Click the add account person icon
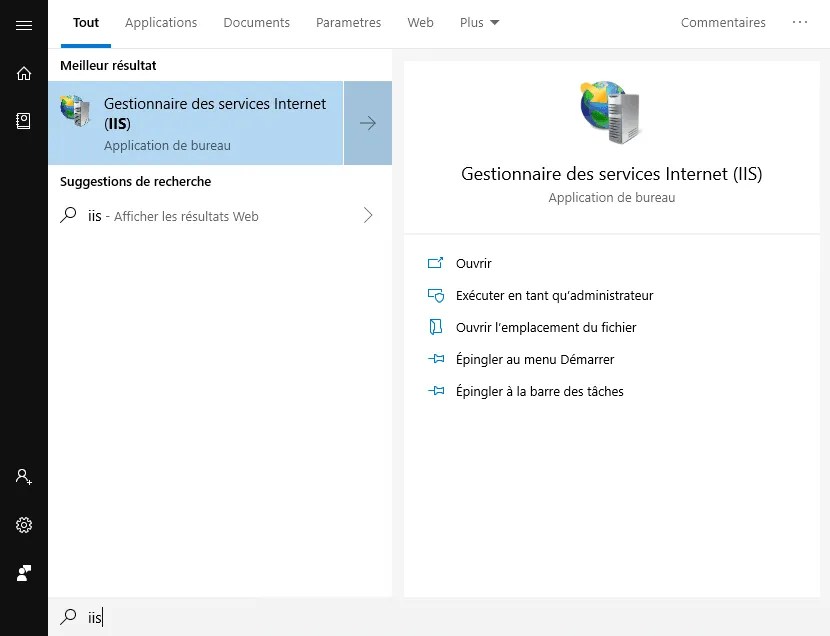 24,477
